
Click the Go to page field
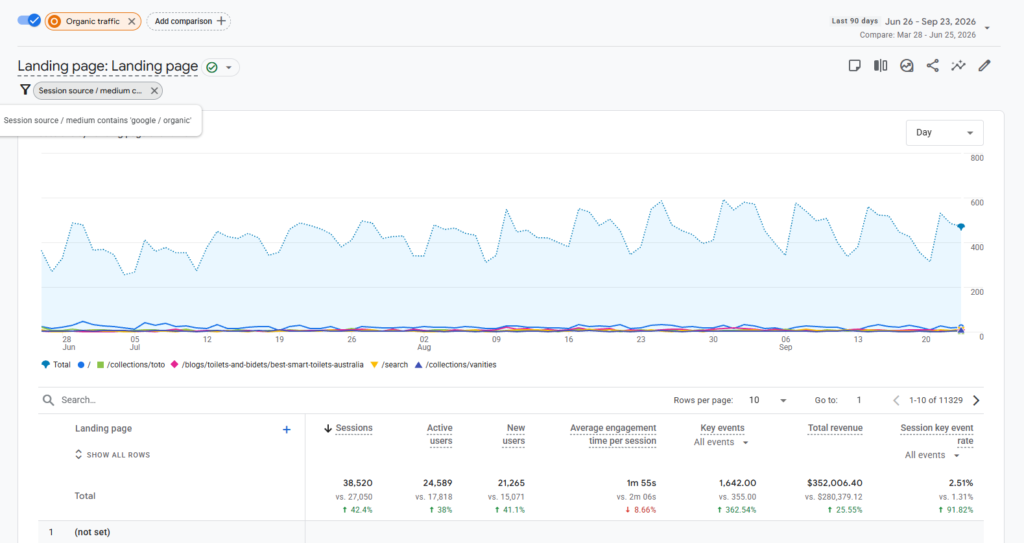tap(859, 400)
